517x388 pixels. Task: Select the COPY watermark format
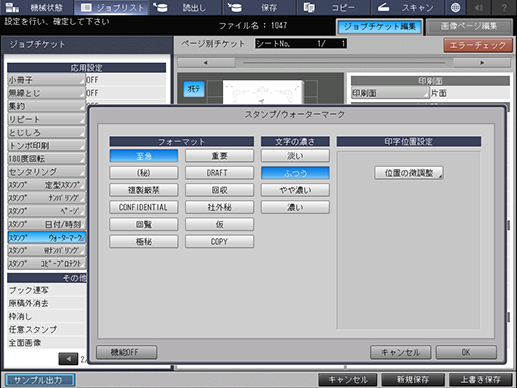pos(219,241)
